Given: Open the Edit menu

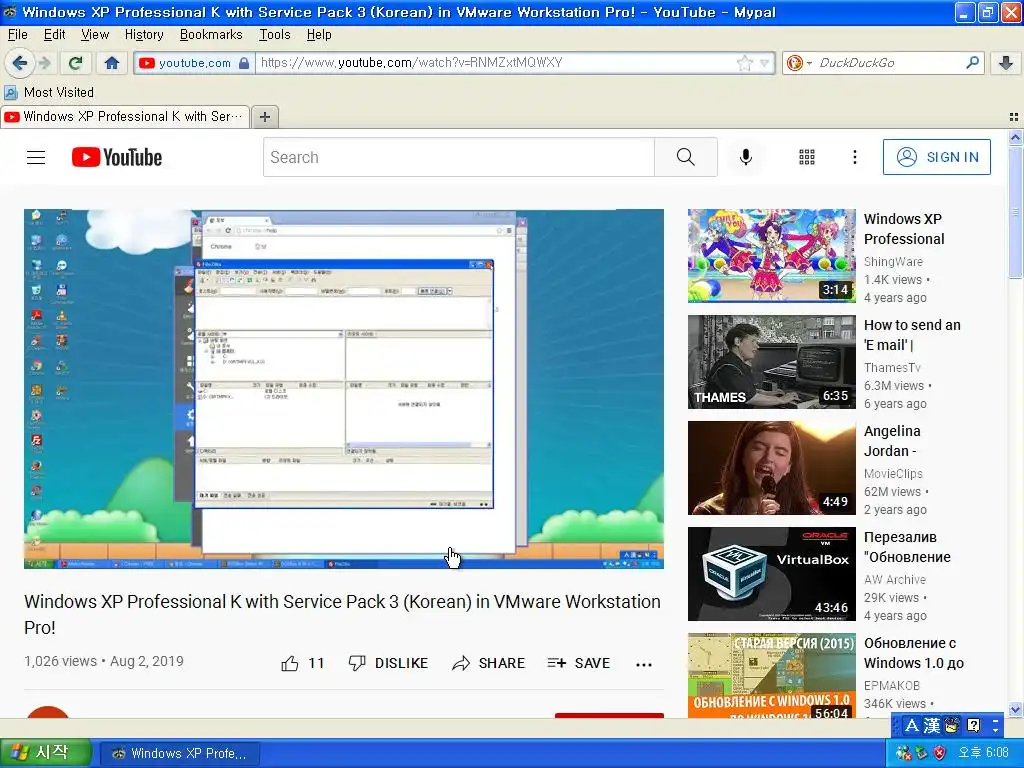Looking at the screenshot, I should pyautogui.click(x=54, y=35).
